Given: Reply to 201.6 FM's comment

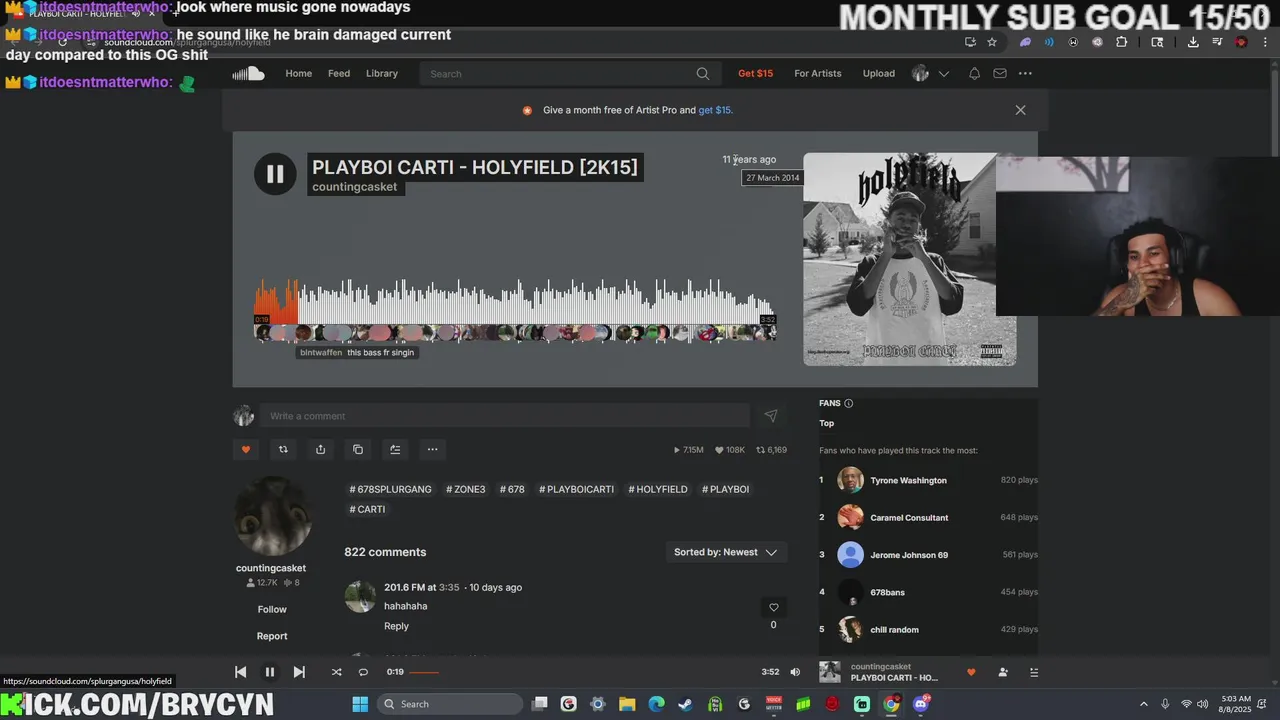Looking at the screenshot, I should [x=396, y=626].
